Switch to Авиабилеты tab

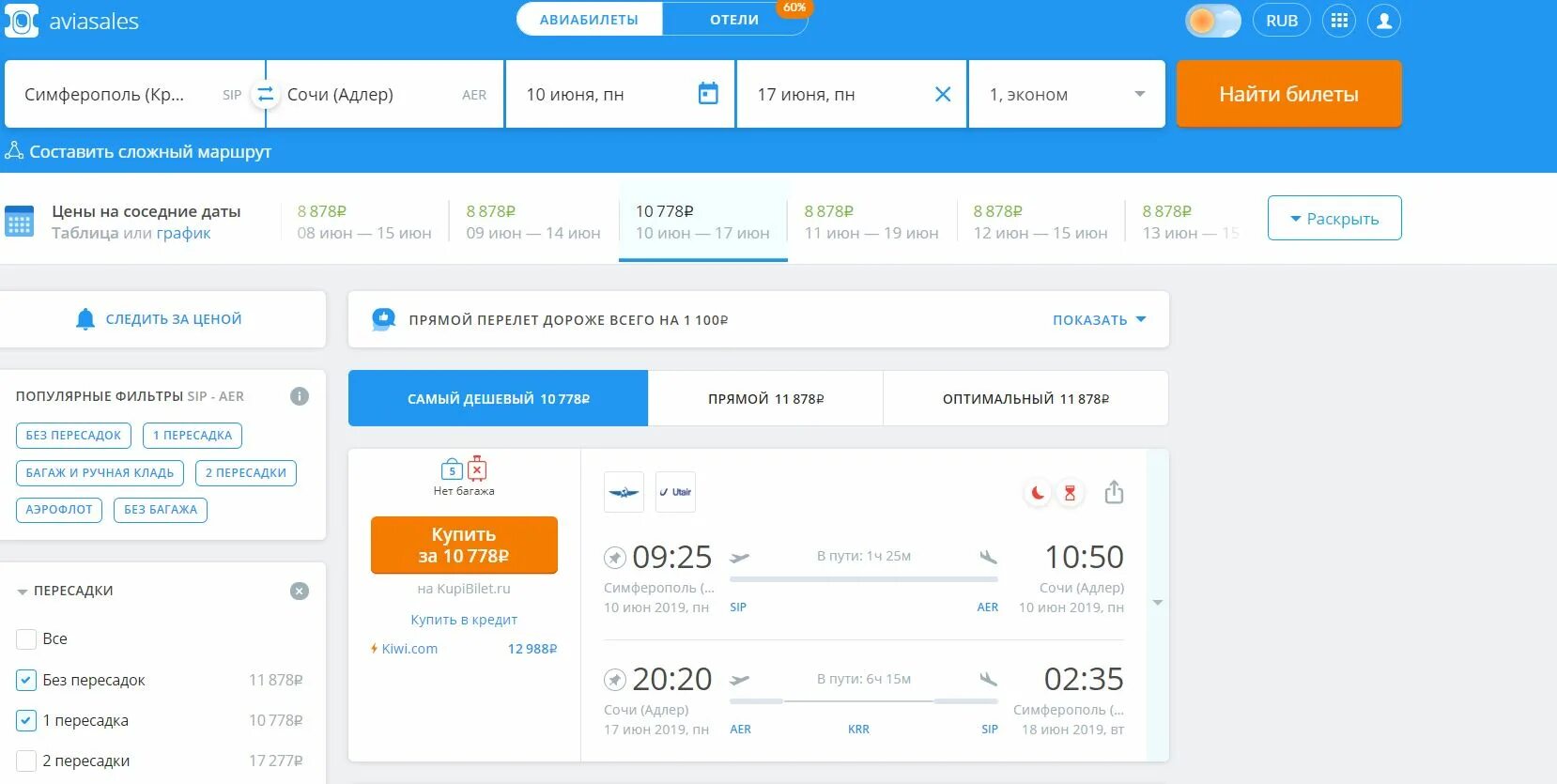point(589,19)
